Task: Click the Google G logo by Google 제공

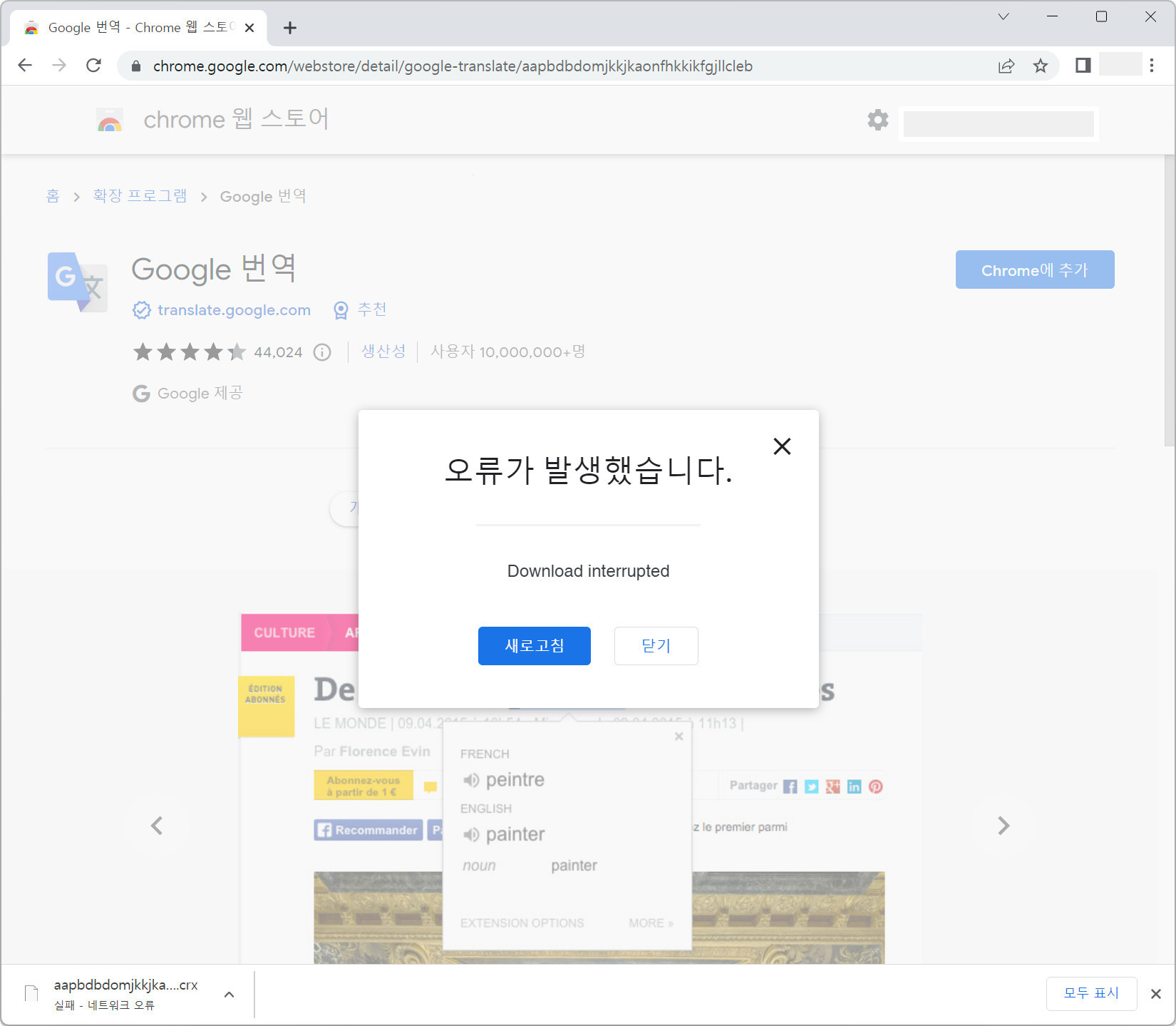Action: coord(141,394)
